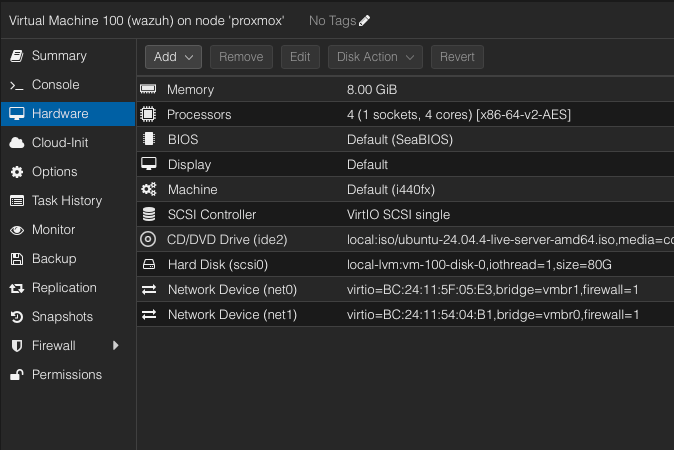Click the No Tags label
Viewport: 674px width, 450px height.
pos(332,20)
